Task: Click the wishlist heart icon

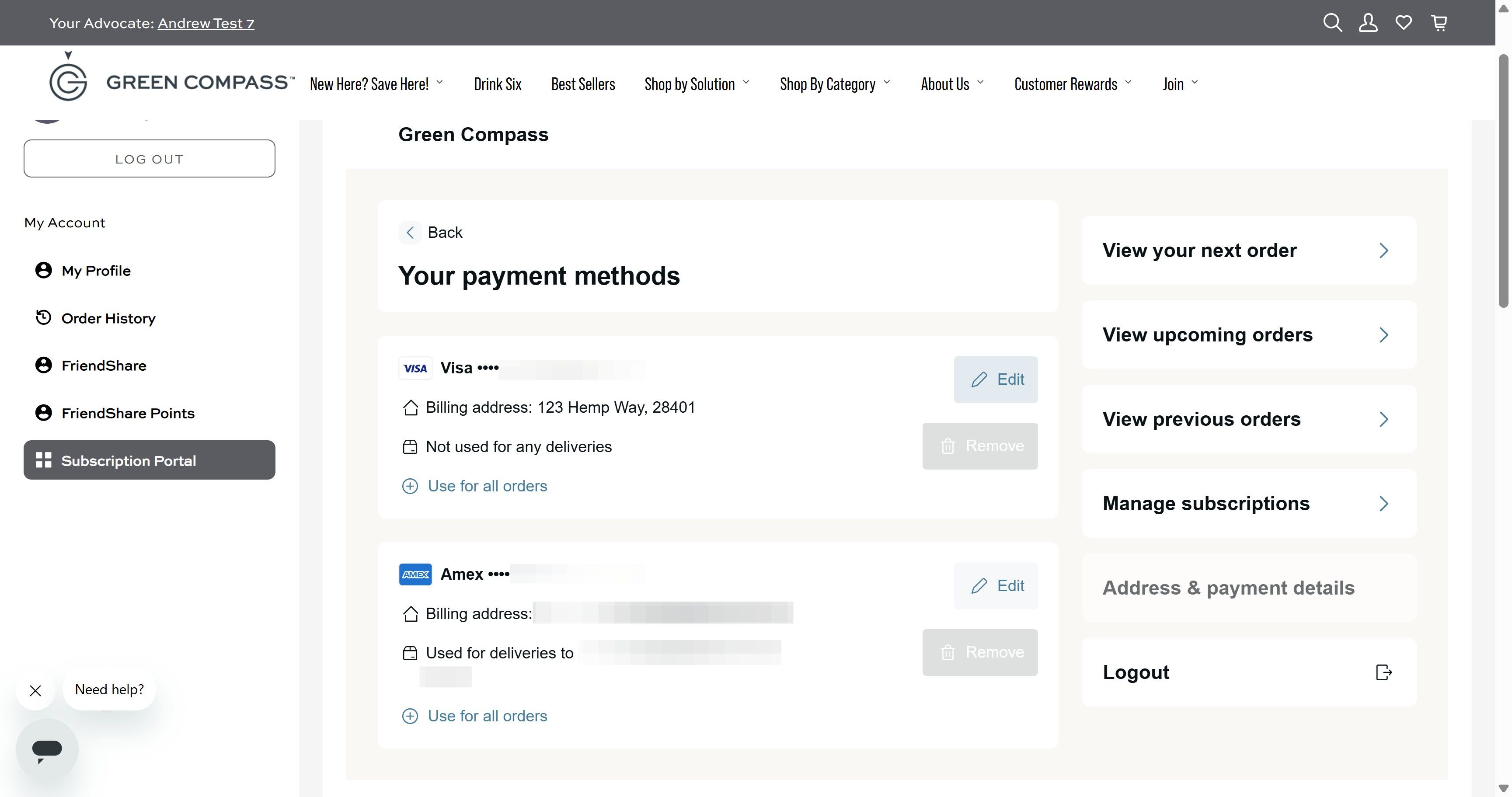Action: [1404, 23]
